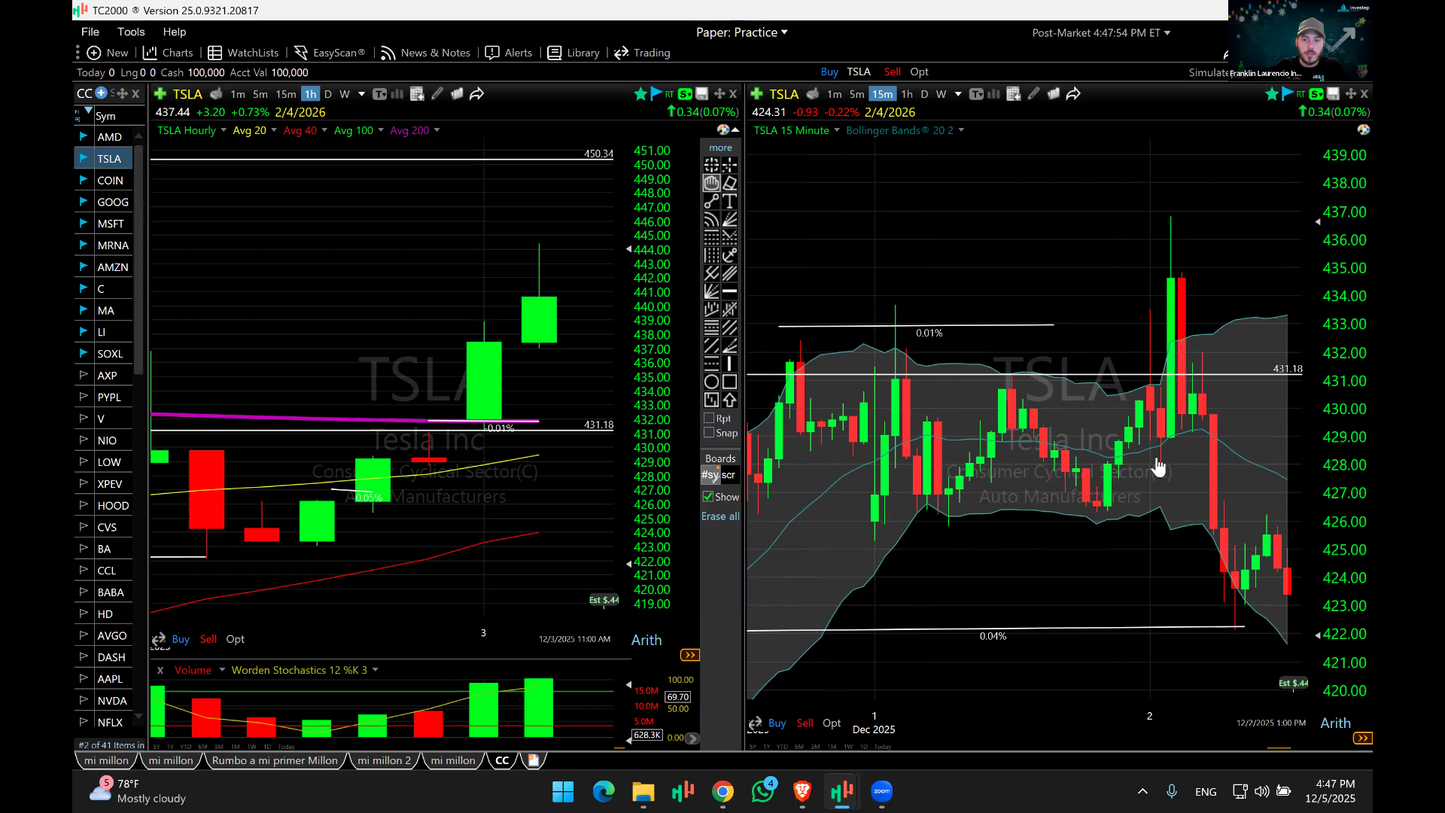Select the Rectangle drawing tool
The width and height of the screenshot is (1445, 813).
[731, 381]
